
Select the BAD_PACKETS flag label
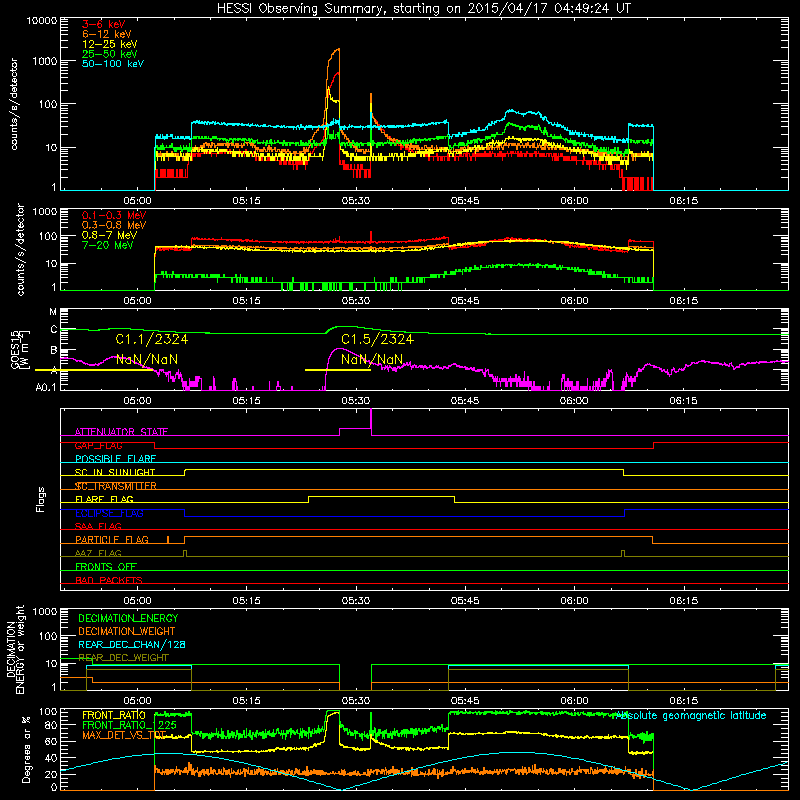(x=109, y=580)
